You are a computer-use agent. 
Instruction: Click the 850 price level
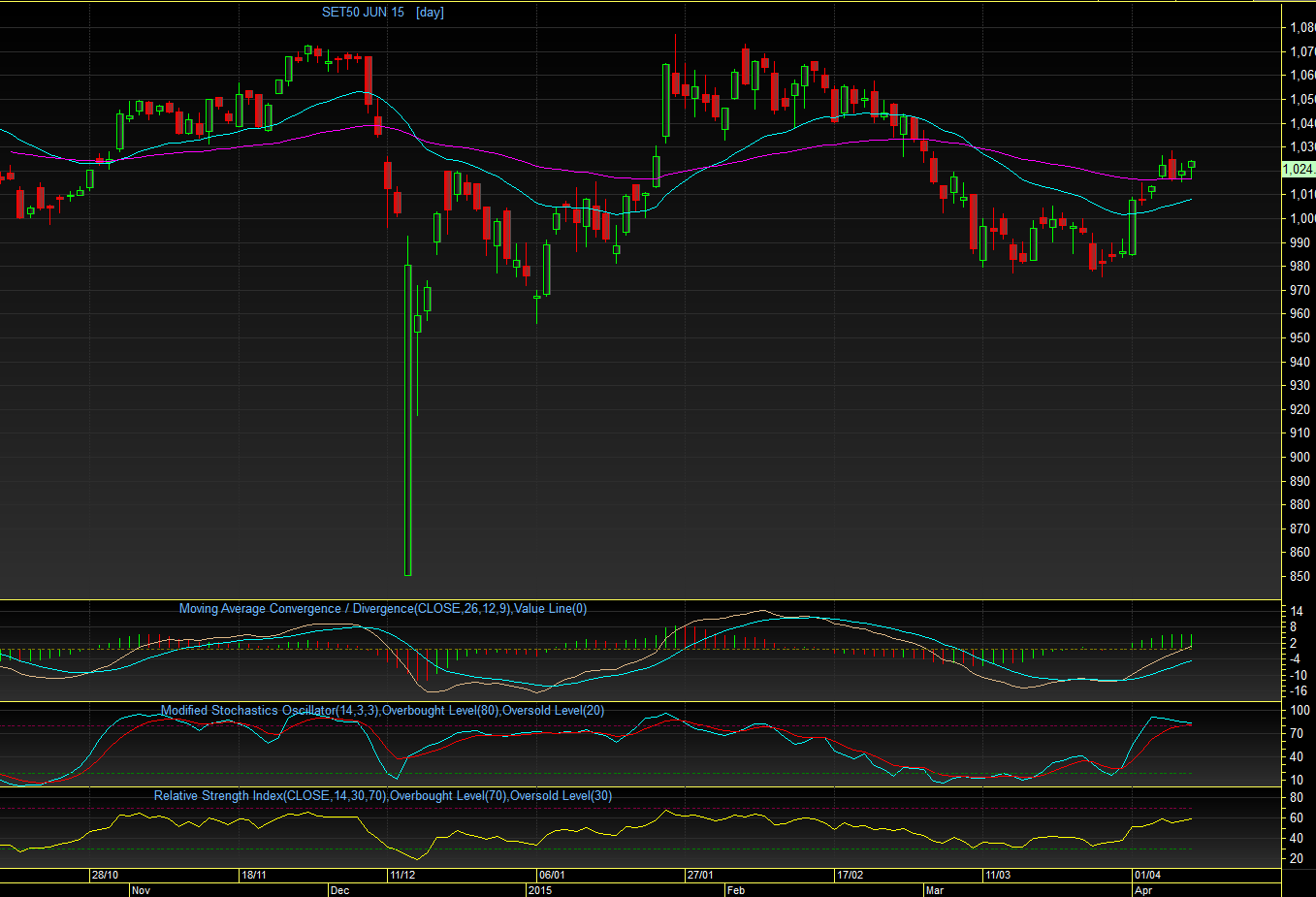tap(1300, 577)
